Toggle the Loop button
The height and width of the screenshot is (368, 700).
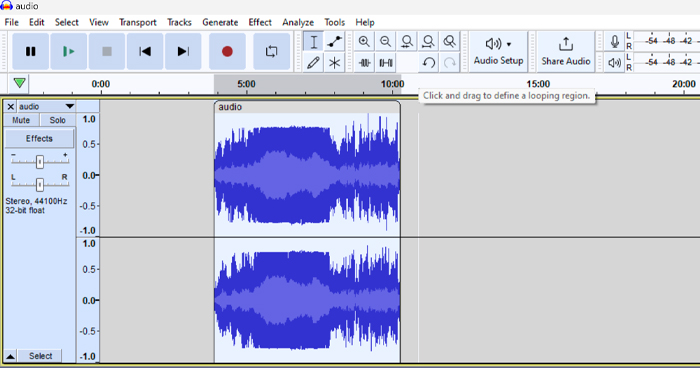(x=271, y=51)
